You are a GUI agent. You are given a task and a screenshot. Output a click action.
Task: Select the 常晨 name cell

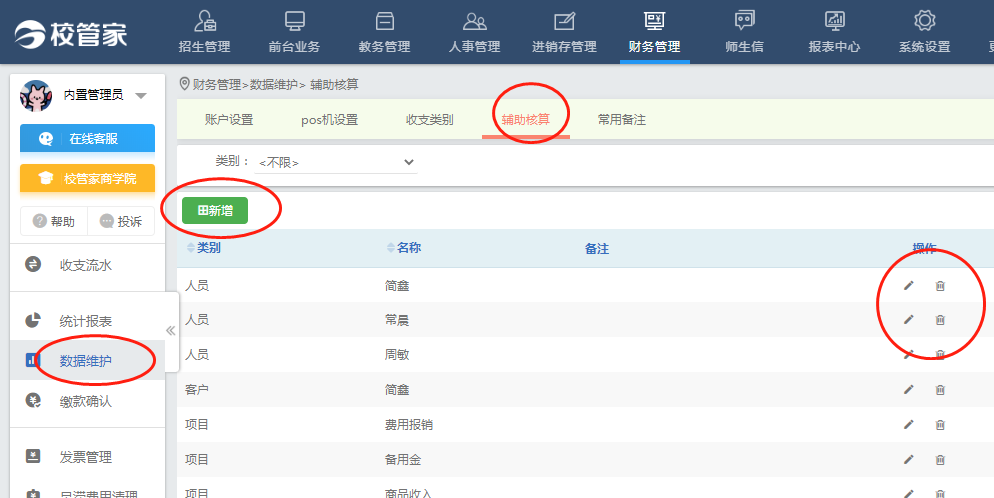pyautogui.click(x=397, y=320)
